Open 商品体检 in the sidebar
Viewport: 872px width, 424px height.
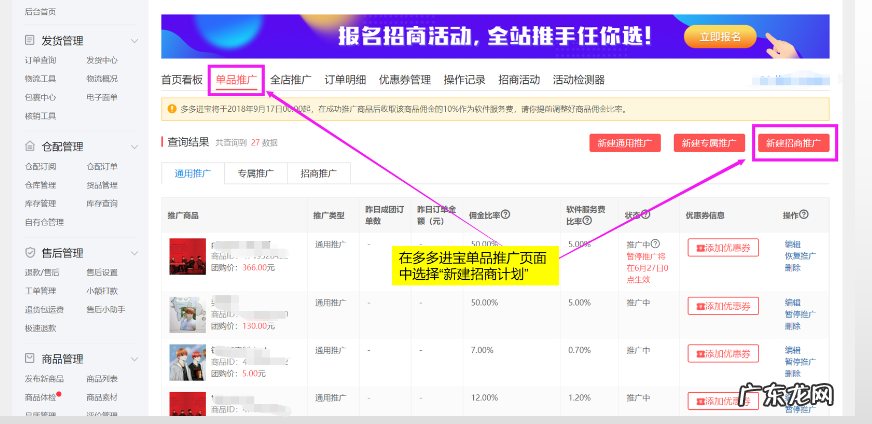point(40,397)
